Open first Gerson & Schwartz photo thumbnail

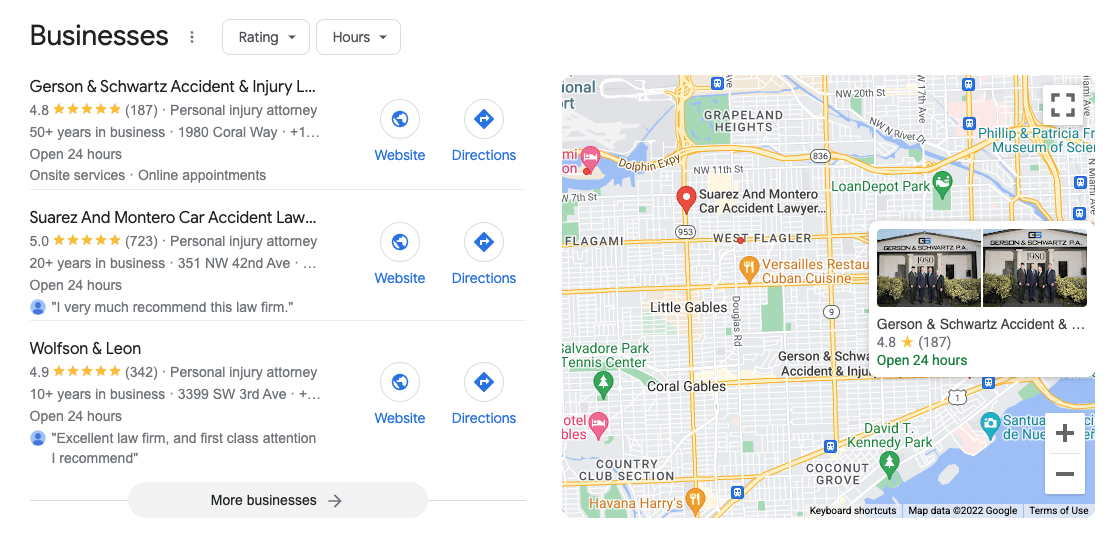coord(928,268)
